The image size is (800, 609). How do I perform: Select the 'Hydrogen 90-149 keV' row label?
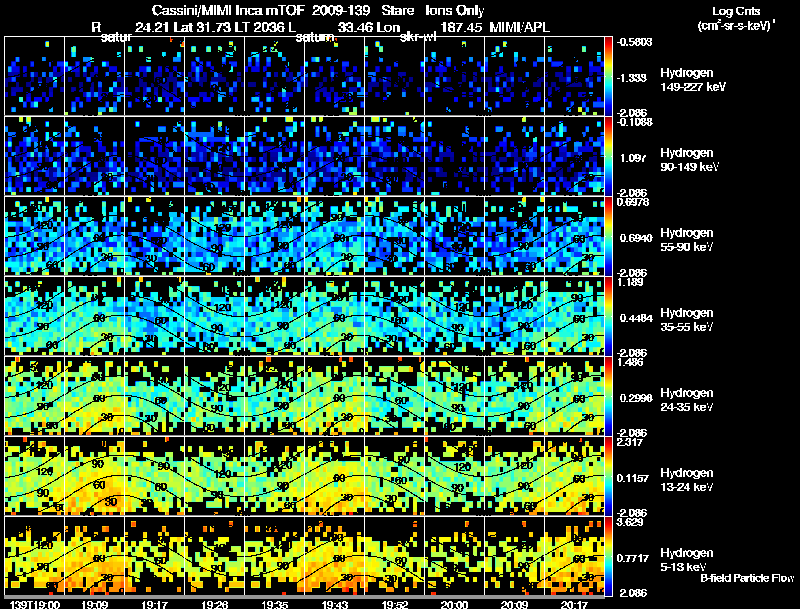pyautogui.click(x=690, y=160)
